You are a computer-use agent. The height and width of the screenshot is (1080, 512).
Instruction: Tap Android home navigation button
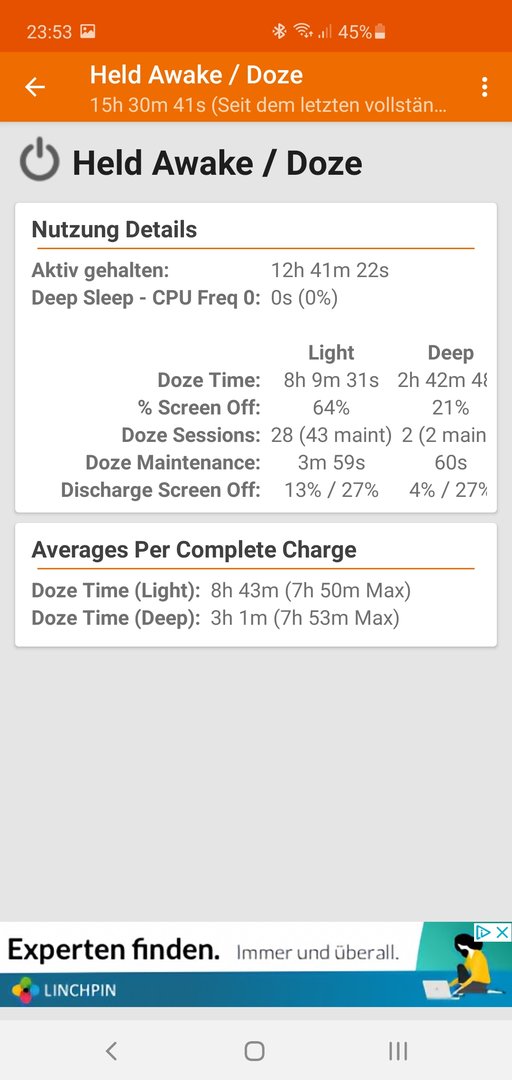[x=255, y=1050]
